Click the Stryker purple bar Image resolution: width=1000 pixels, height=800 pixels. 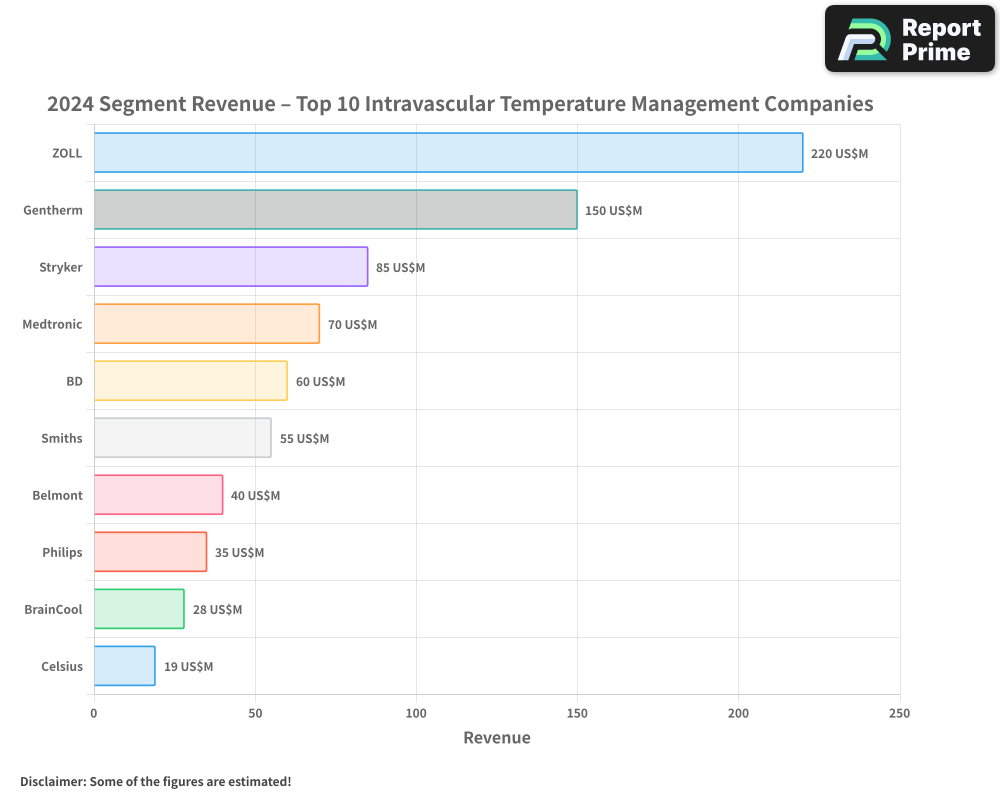[230, 267]
